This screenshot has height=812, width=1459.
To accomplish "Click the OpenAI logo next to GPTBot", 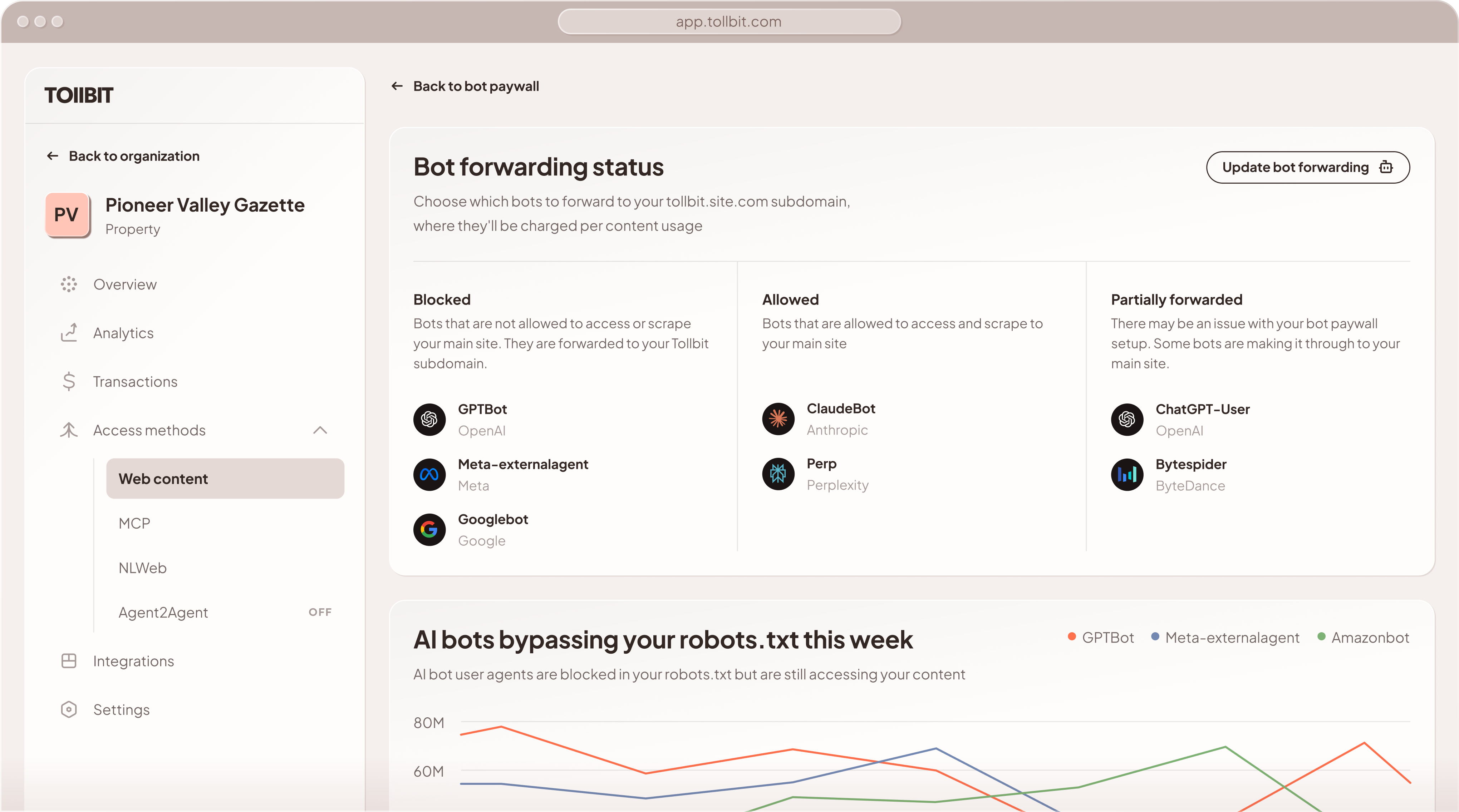I will click(429, 419).
